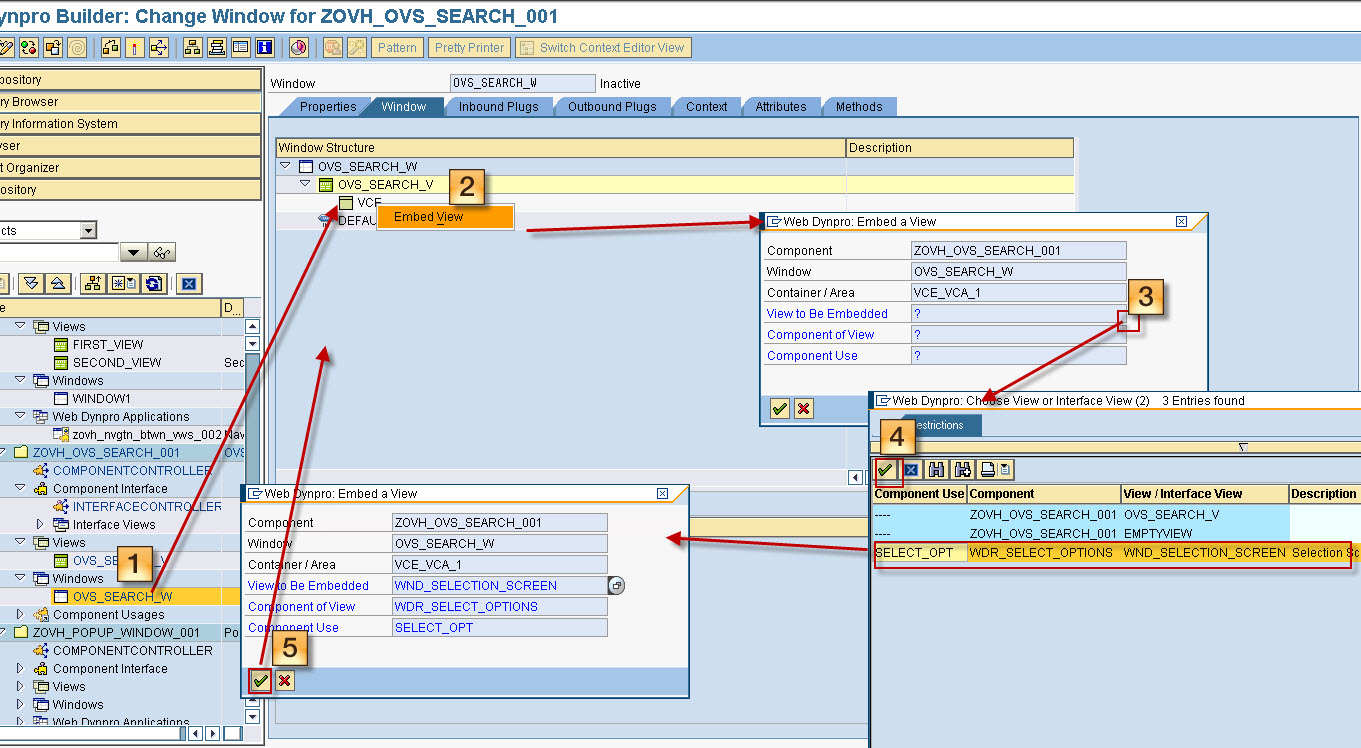Switch to the Outbound Plugs tab
Screen dimensions: 1361x748
612,106
